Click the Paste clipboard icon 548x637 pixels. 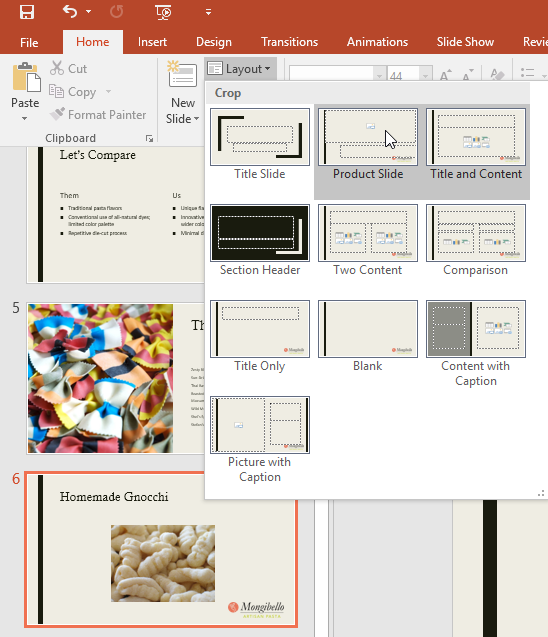[x=26, y=77]
